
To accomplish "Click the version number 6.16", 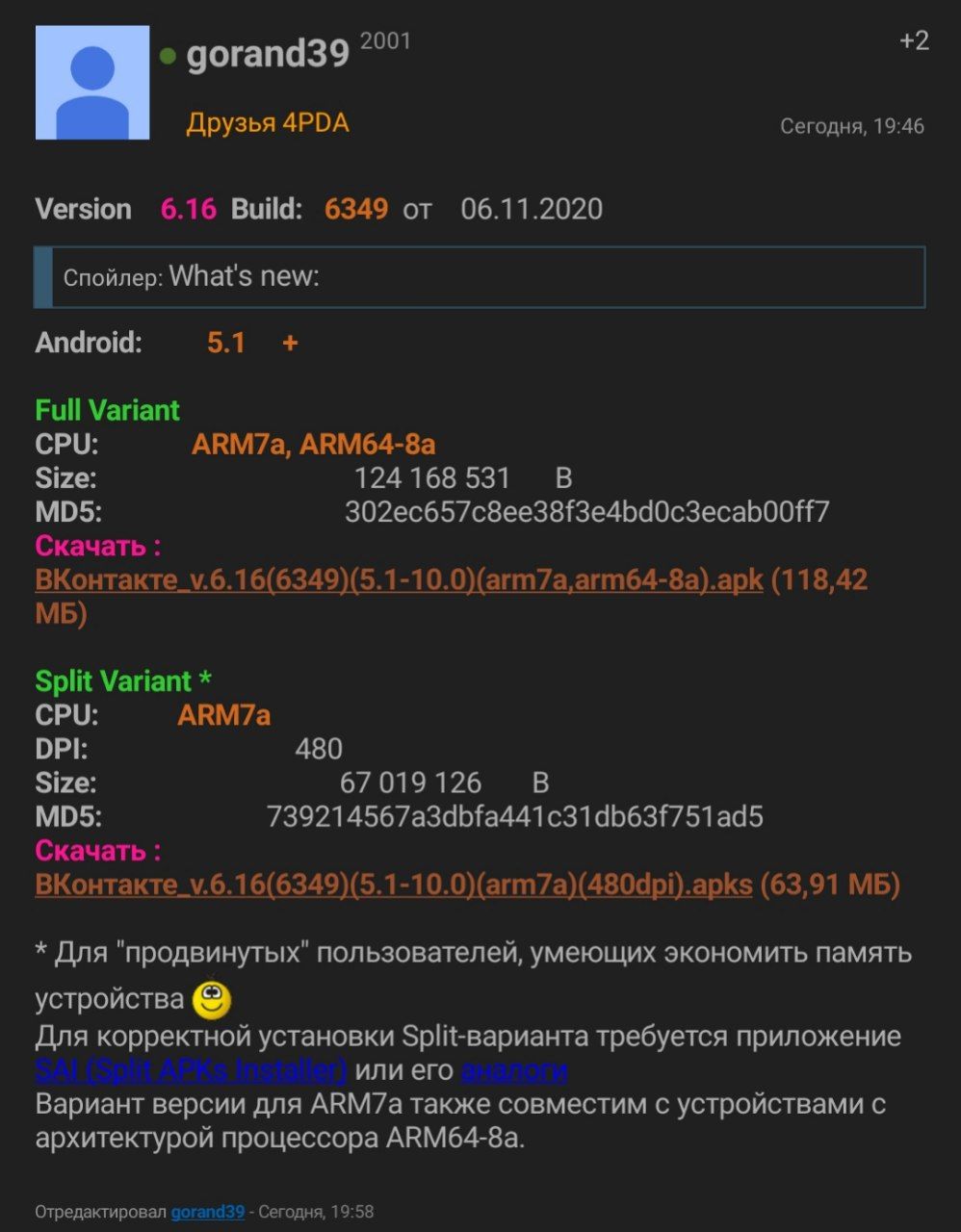I will [188, 209].
